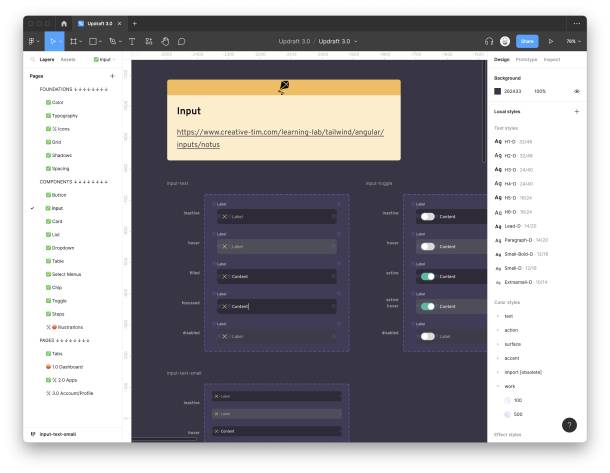
Task: Select the Text tool
Action: click(x=132, y=41)
